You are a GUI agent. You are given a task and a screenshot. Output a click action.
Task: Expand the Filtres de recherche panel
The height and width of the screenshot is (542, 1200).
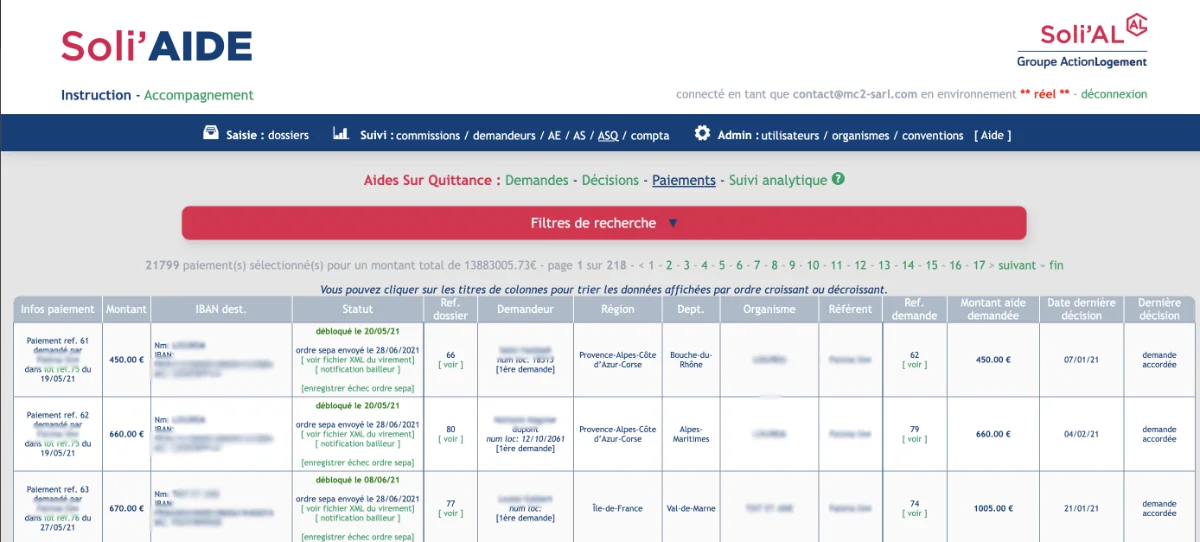(604, 223)
